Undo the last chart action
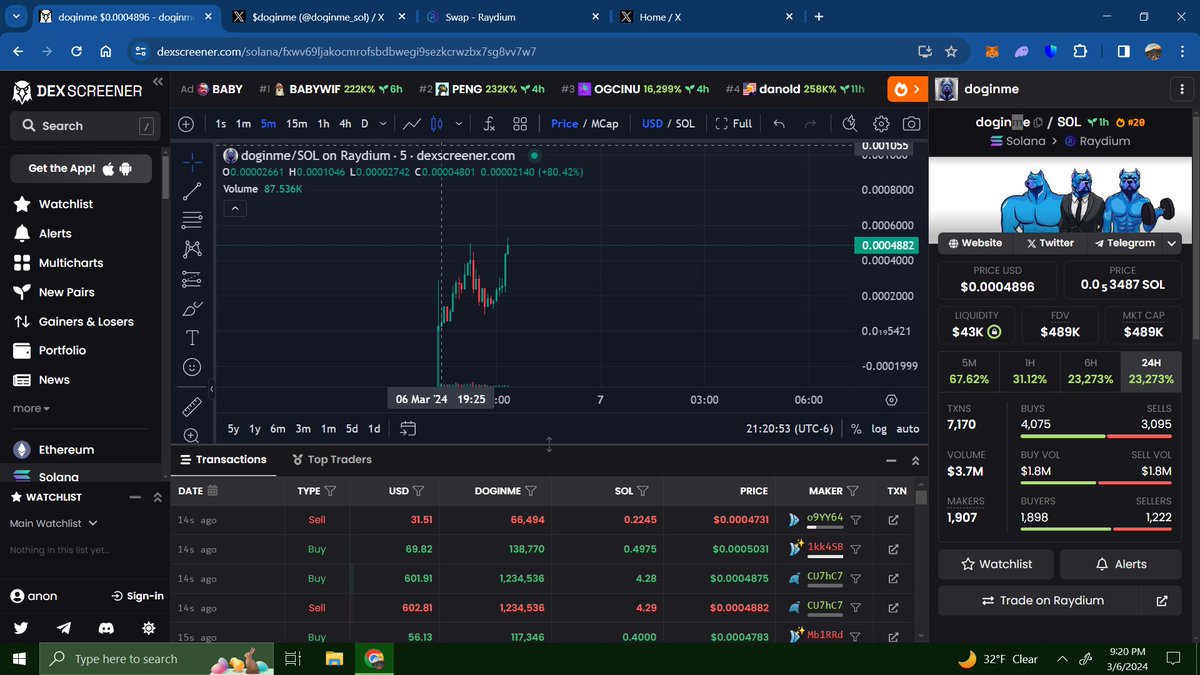The width and height of the screenshot is (1200, 675). (x=779, y=124)
